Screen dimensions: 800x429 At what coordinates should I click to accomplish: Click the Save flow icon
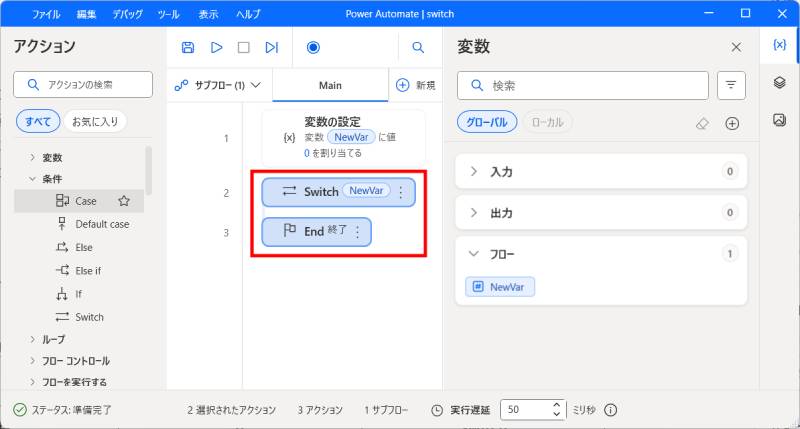coord(188,47)
